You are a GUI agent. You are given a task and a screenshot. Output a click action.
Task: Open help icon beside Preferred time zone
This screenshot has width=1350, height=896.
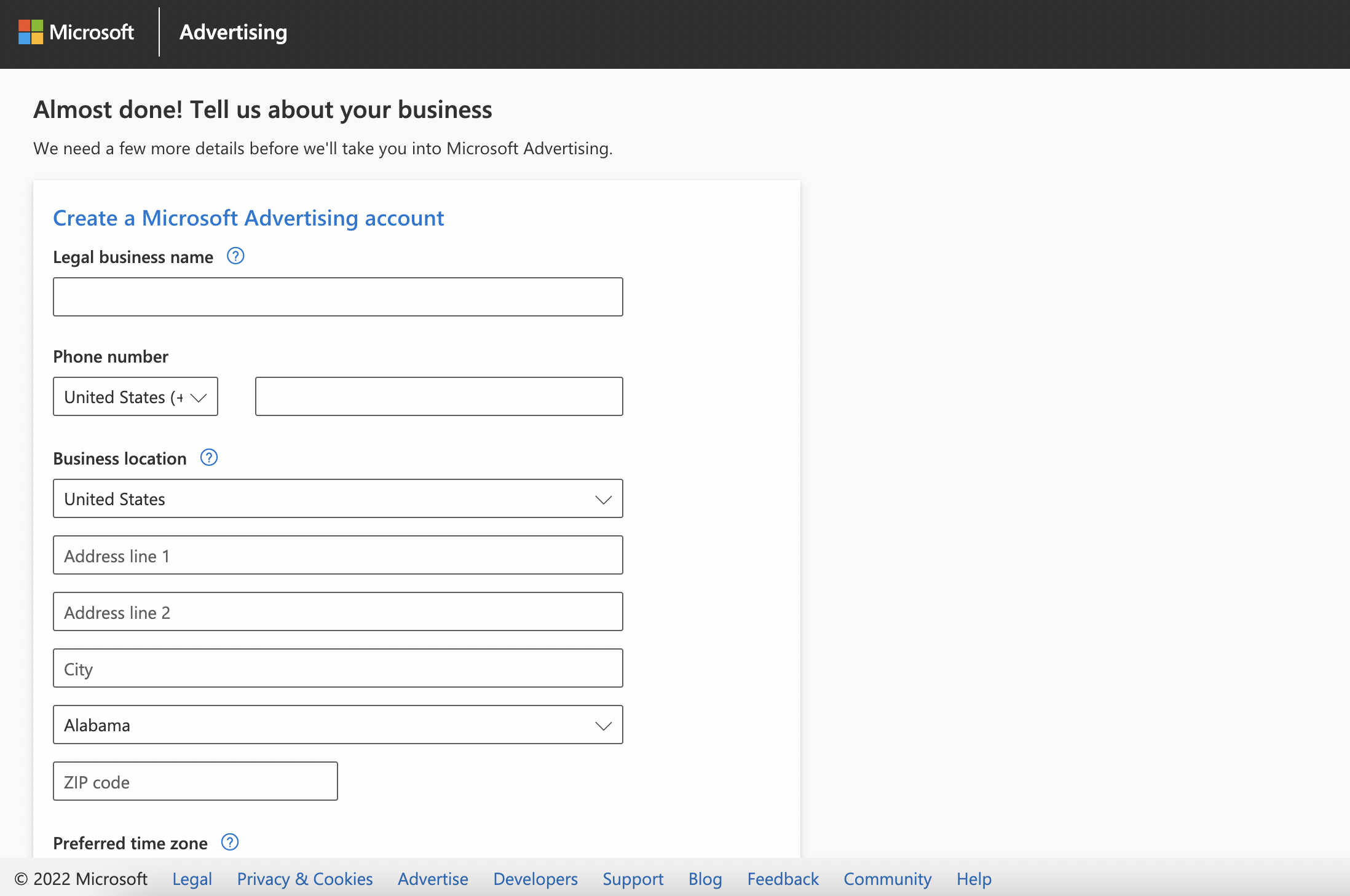230,842
